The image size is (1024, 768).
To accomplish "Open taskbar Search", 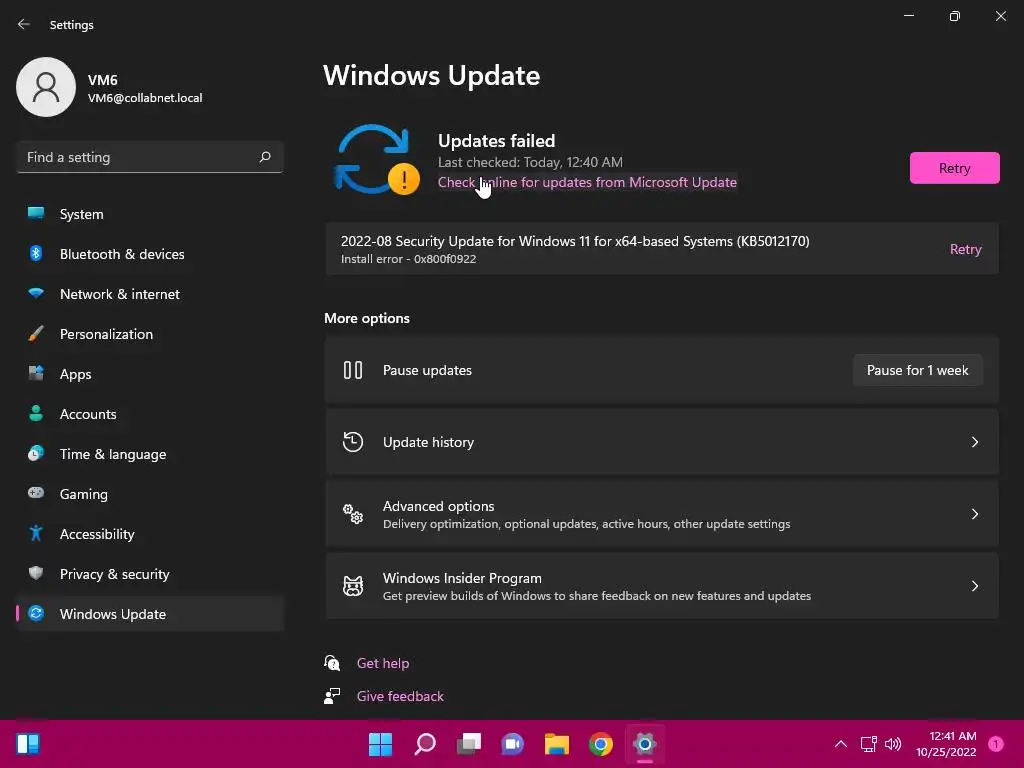I will coord(424,744).
